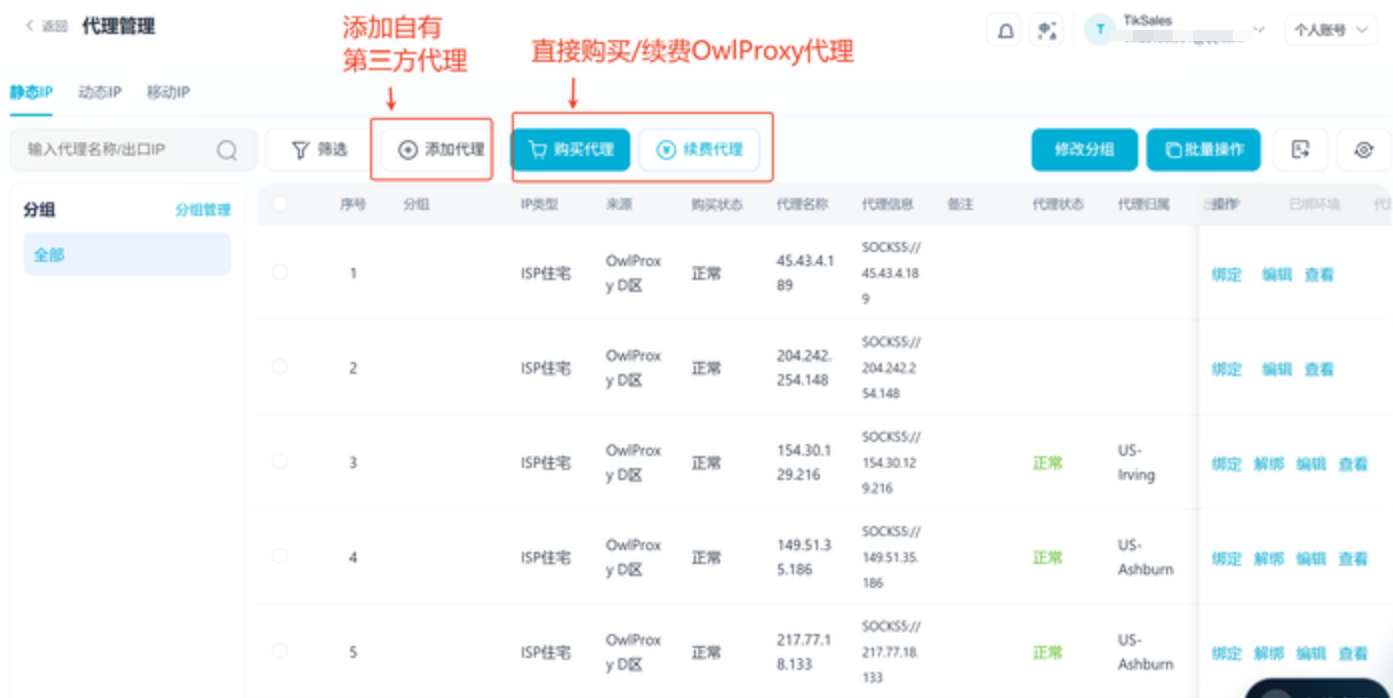Open the 筛选 filter button
The height and width of the screenshot is (698, 1393).
click(x=319, y=150)
